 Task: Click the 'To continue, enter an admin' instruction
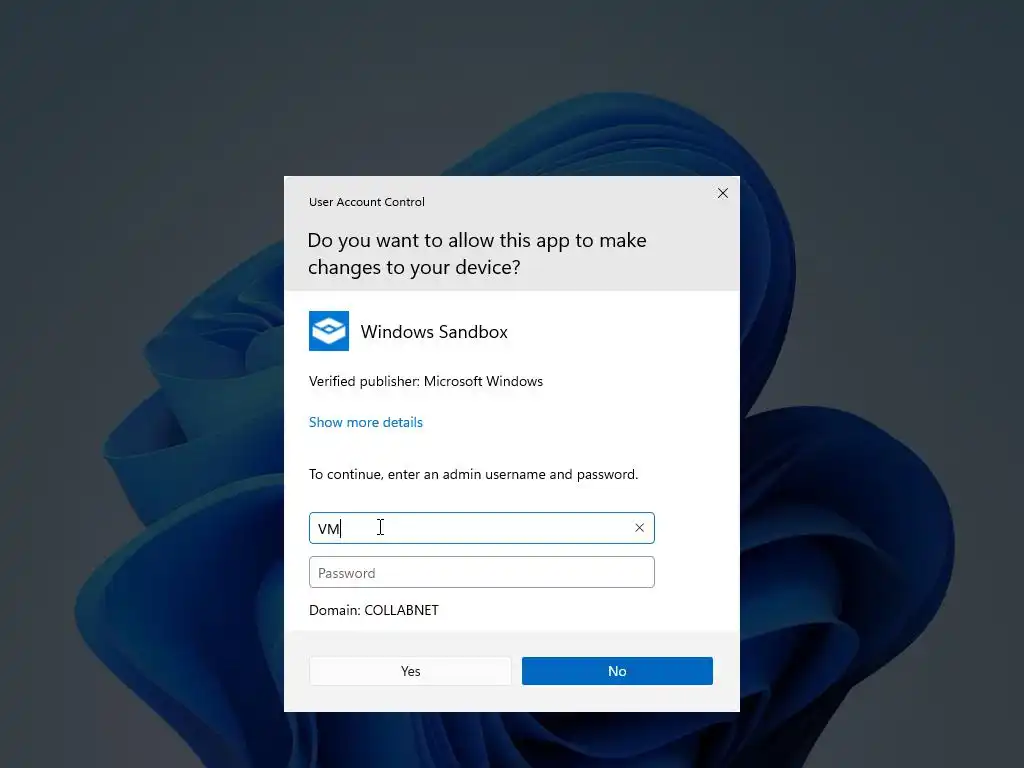[473, 475]
